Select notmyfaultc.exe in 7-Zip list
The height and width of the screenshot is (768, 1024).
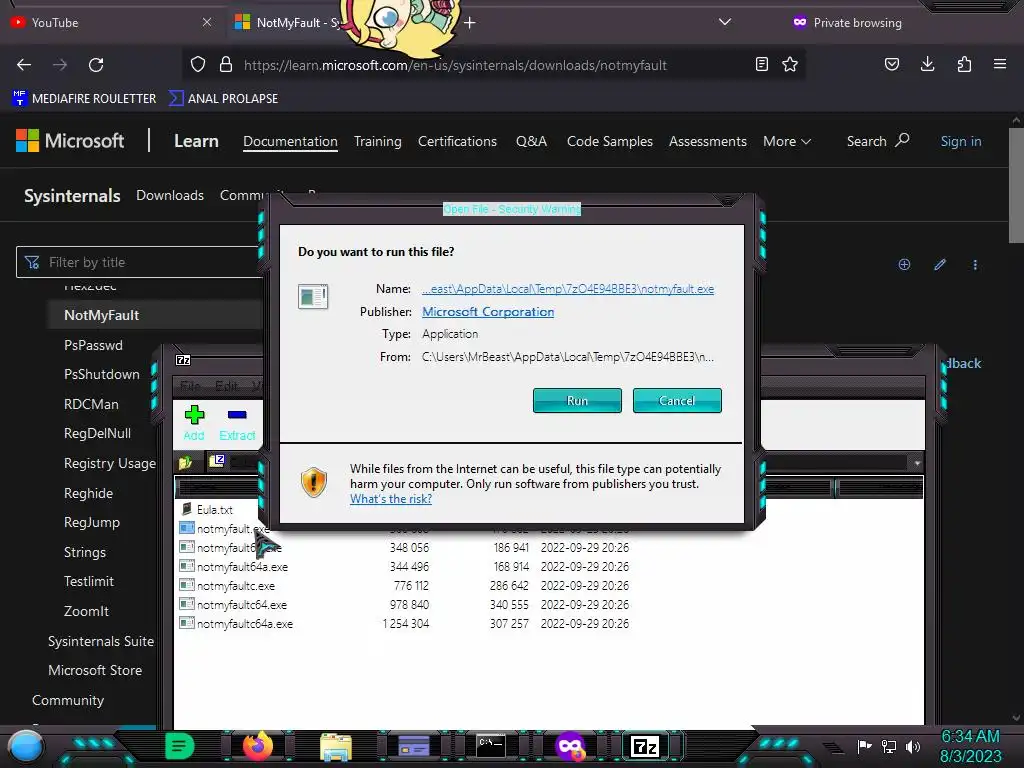(236, 586)
